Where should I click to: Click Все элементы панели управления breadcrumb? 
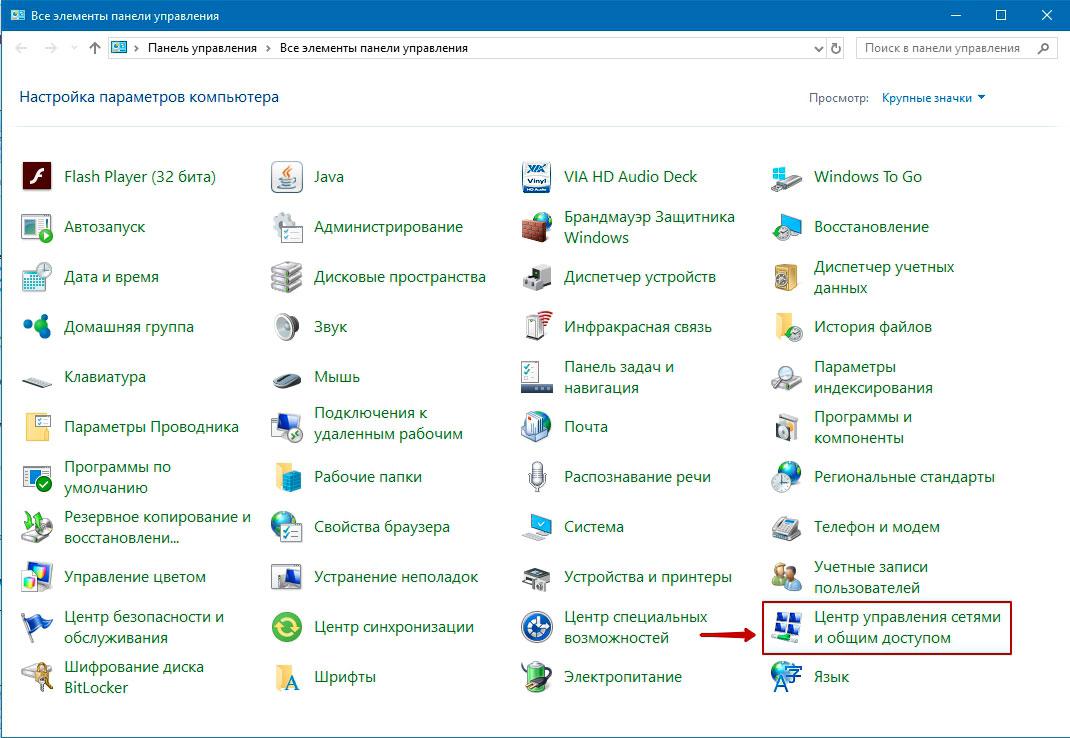tap(373, 48)
